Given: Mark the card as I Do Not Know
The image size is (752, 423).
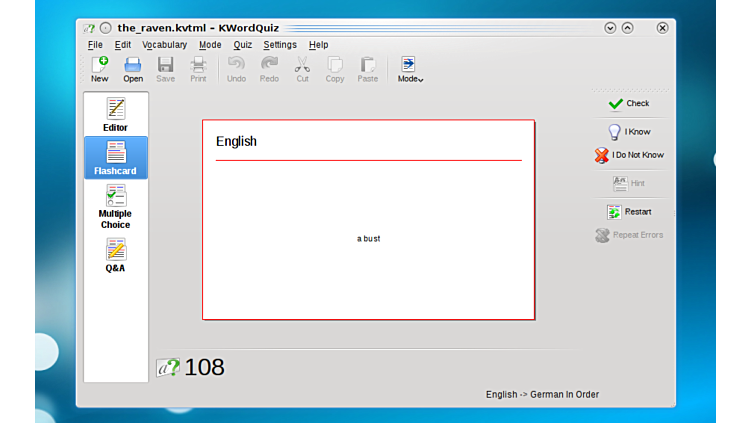Looking at the screenshot, I should point(629,155).
